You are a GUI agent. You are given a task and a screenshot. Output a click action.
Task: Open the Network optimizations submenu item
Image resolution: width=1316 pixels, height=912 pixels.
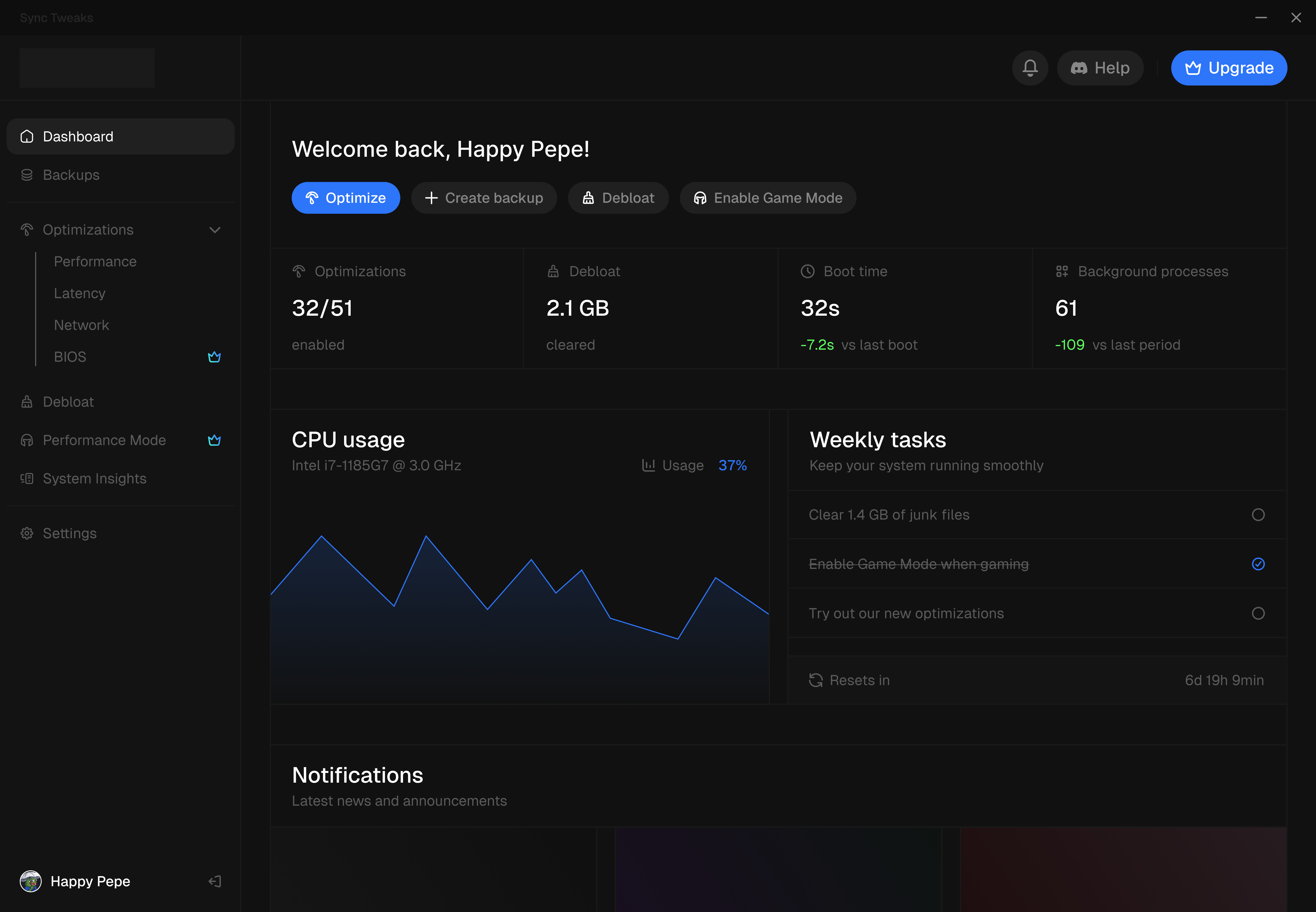(x=81, y=325)
